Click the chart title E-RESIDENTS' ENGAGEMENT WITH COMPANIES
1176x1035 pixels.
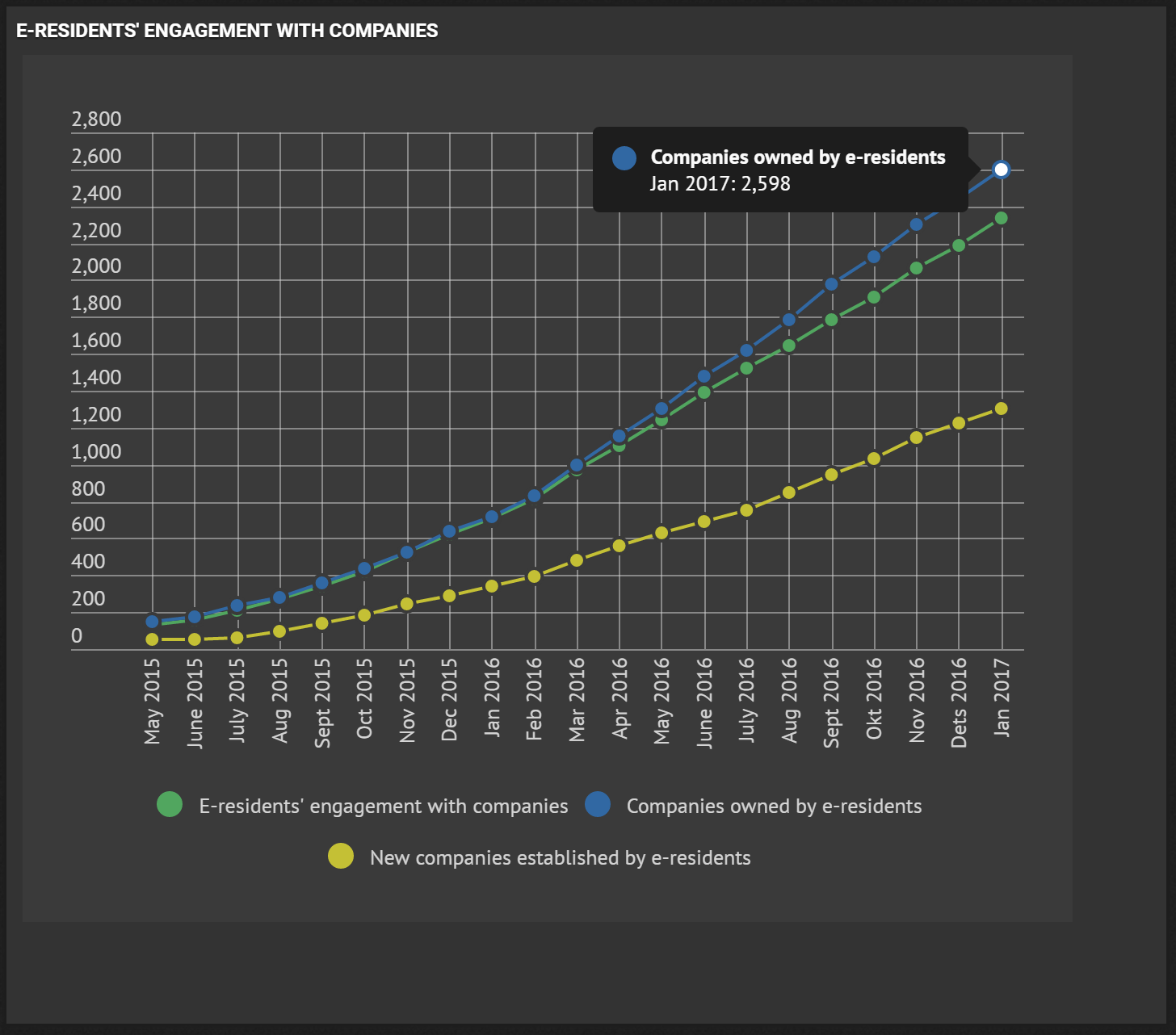pos(227,31)
